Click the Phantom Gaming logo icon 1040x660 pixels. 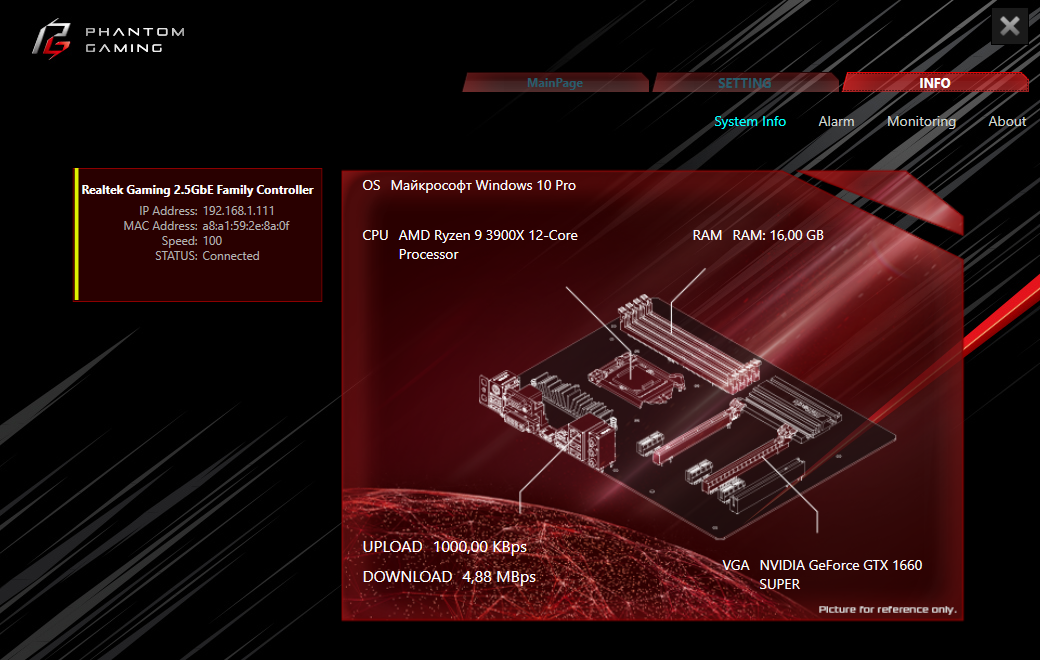point(52,39)
